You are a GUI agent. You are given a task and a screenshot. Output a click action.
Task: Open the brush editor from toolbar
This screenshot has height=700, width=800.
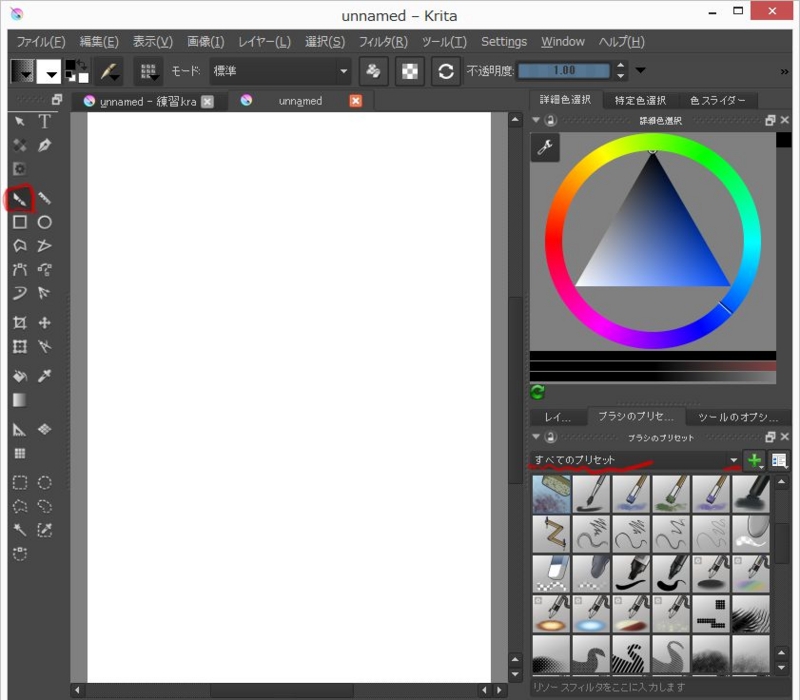pyautogui.click(x=110, y=71)
